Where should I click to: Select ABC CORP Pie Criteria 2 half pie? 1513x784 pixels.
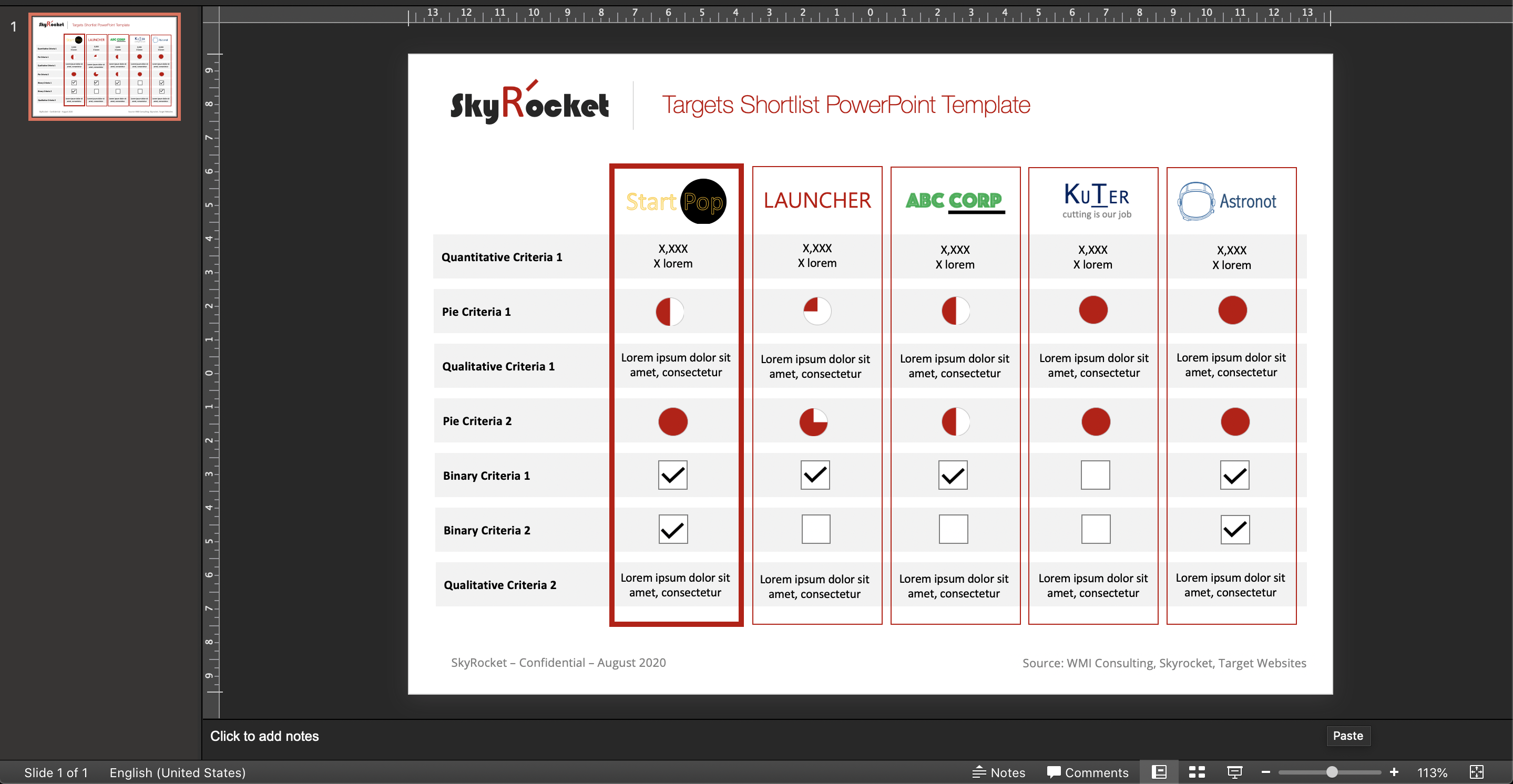click(956, 421)
